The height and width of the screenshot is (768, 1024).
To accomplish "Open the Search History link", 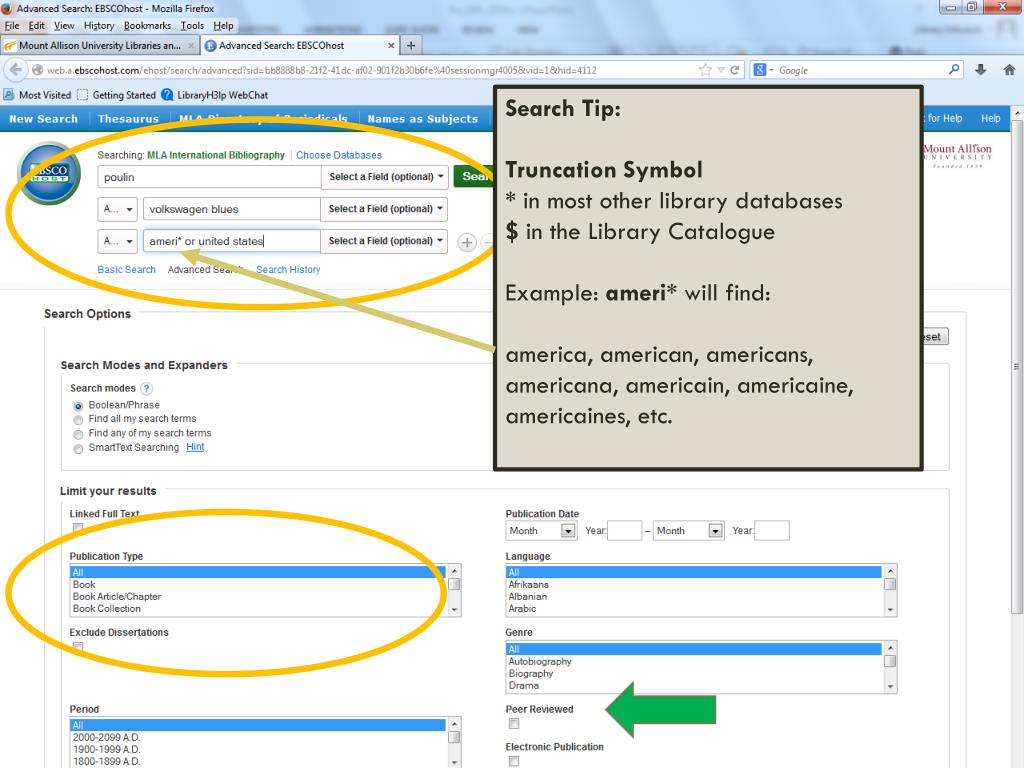I will [288, 270].
